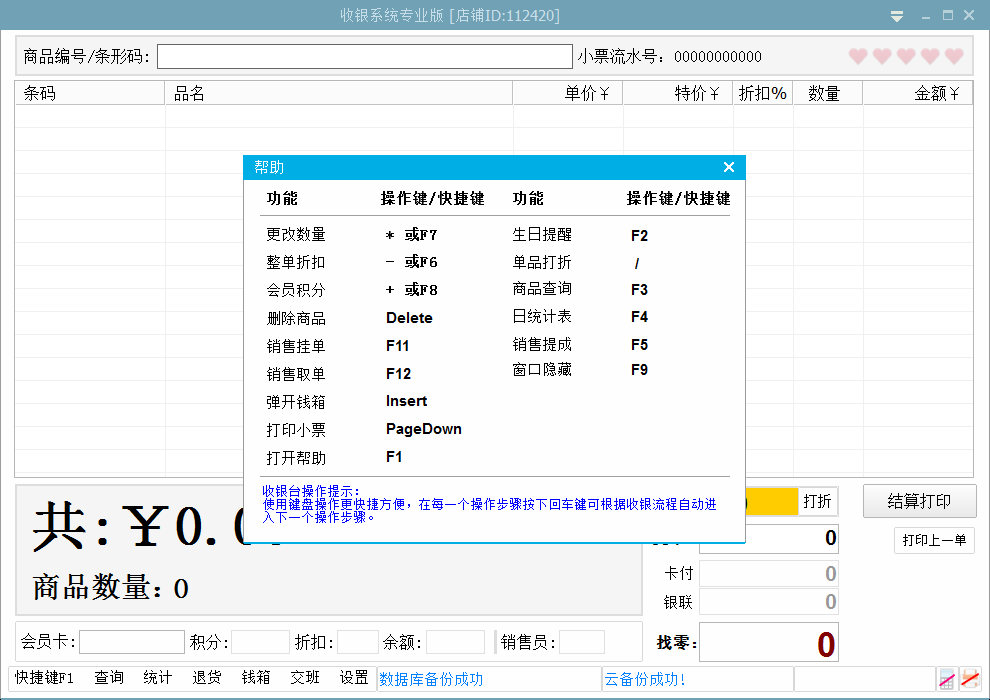Click the 卡付 payment amount field
Screen dimensions: 990x700
(768, 574)
